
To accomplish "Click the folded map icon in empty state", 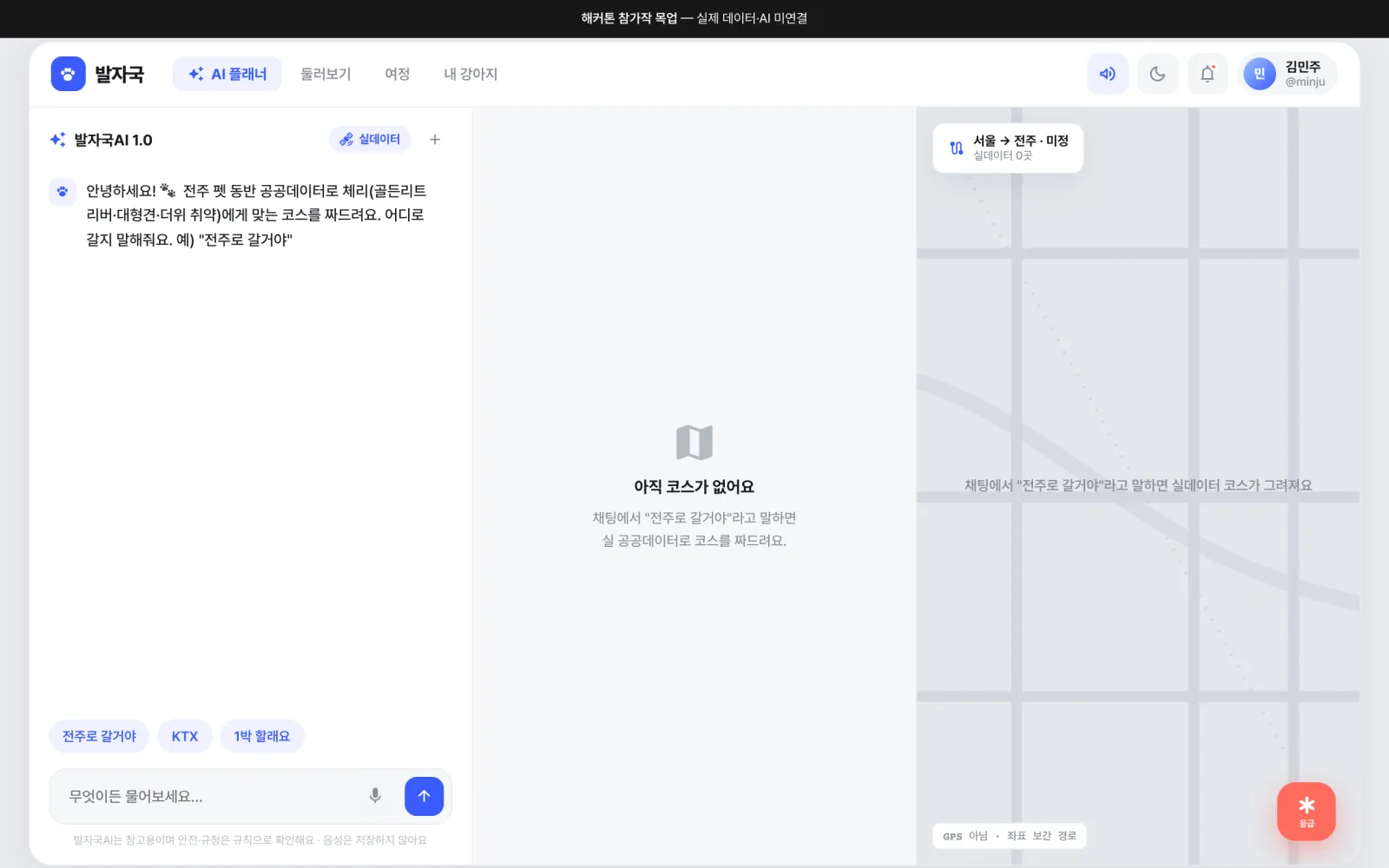I will pyautogui.click(x=694, y=443).
